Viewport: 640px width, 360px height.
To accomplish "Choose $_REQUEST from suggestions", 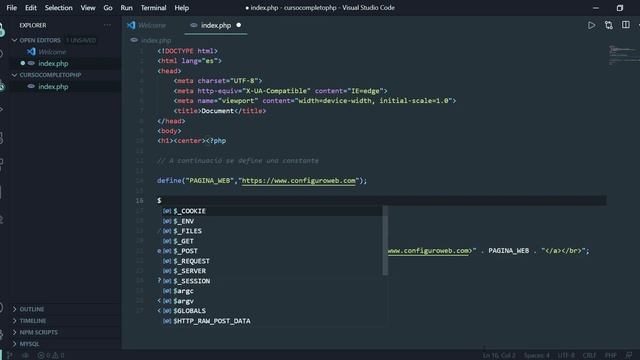I will click(x=272, y=261).
